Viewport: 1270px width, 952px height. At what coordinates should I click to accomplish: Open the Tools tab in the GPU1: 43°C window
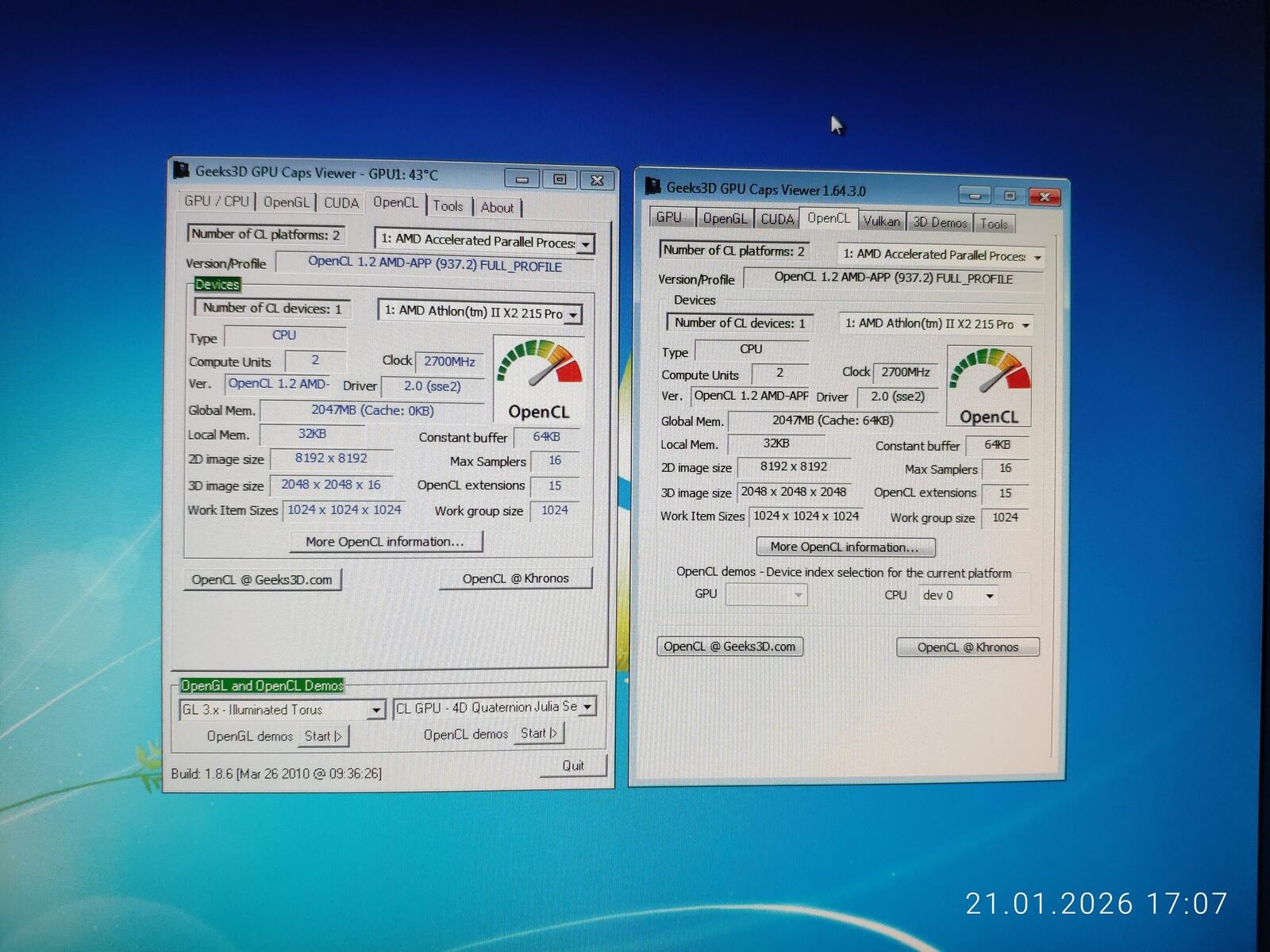(x=448, y=206)
